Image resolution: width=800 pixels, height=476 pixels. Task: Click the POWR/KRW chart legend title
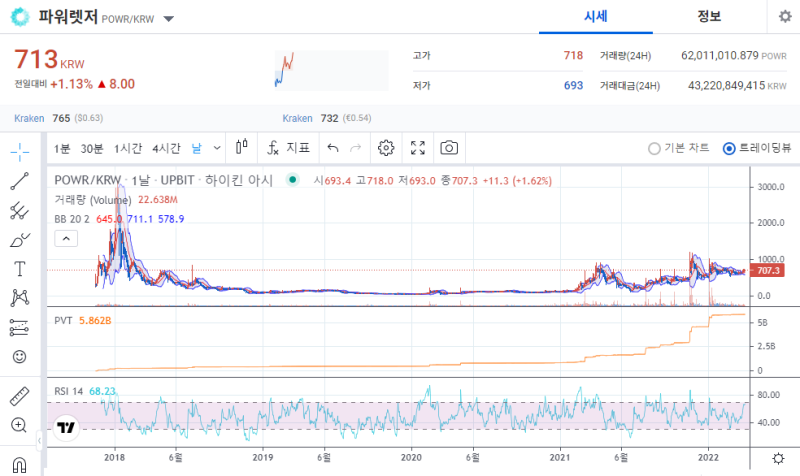pyautogui.click(x=163, y=181)
